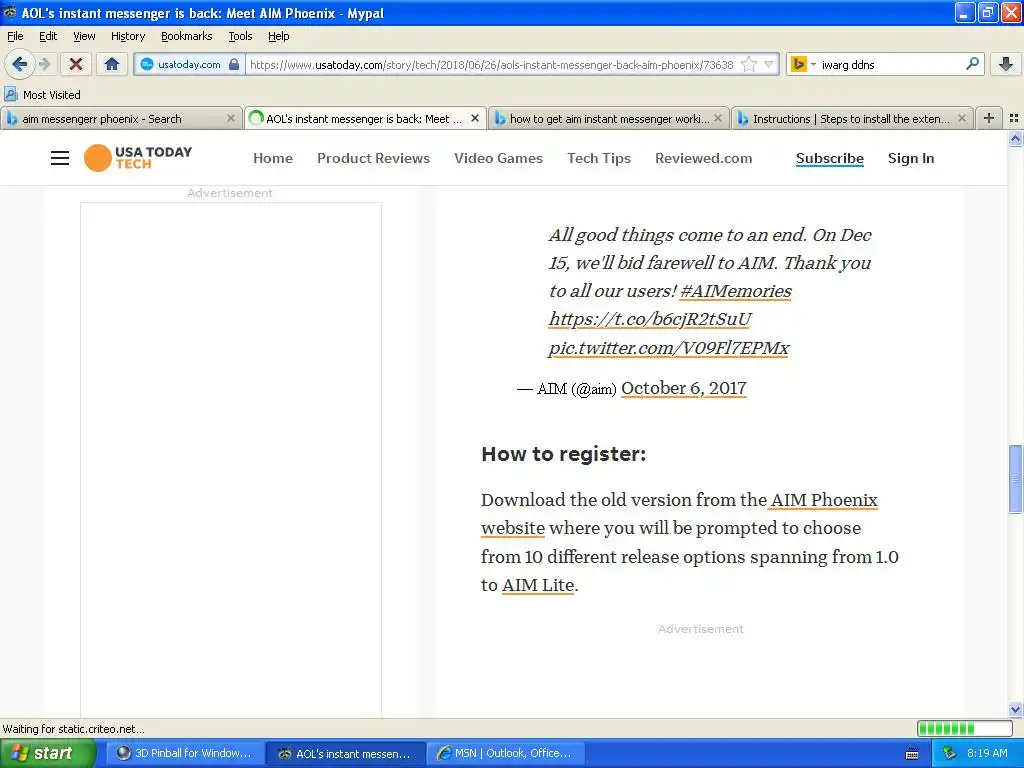Click the AOL's instant messenger taskbar button
This screenshot has width=1024, height=768.
pos(345,754)
